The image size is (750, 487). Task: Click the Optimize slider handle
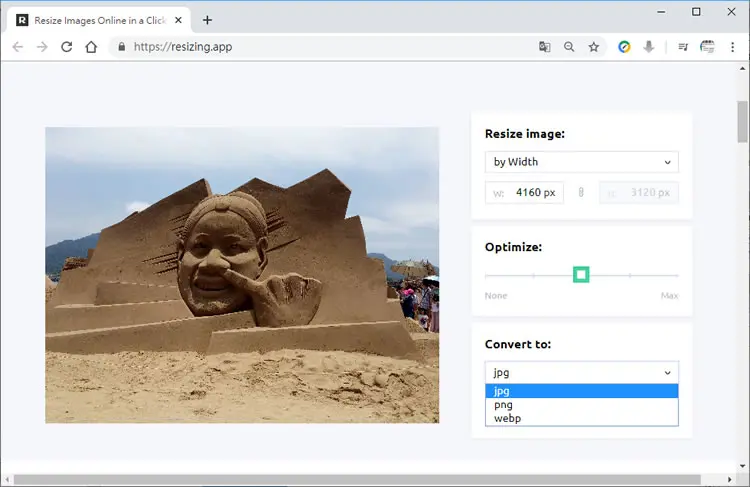tap(581, 275)
